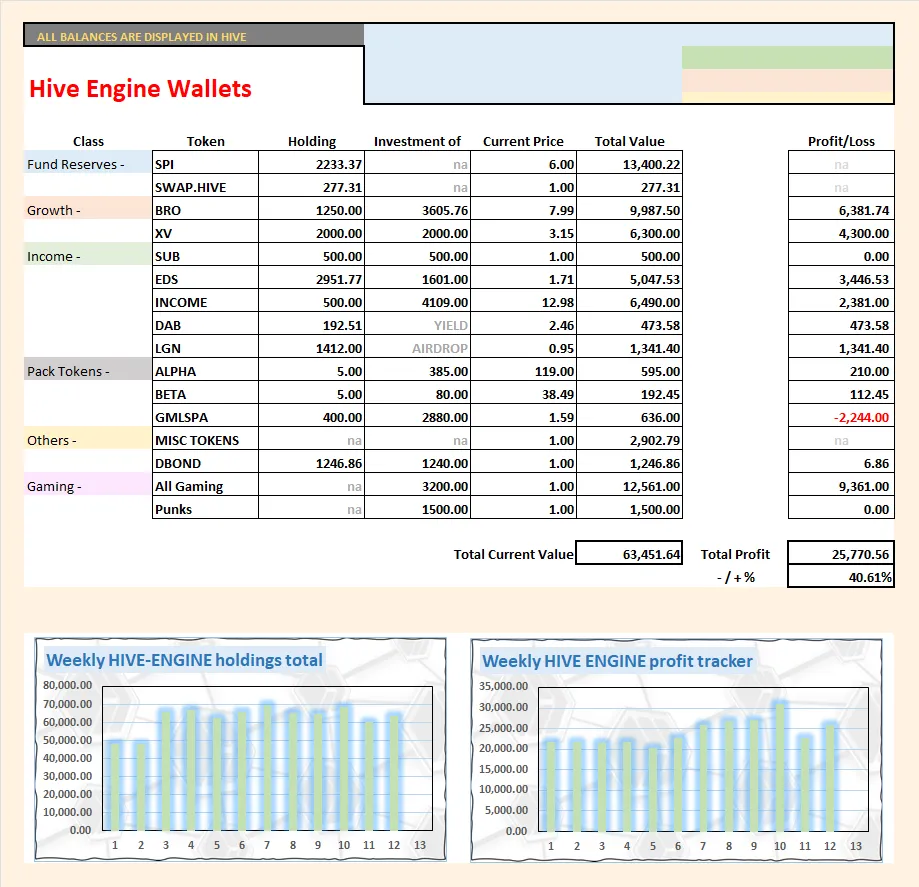Click the BETA token cell

205,394
